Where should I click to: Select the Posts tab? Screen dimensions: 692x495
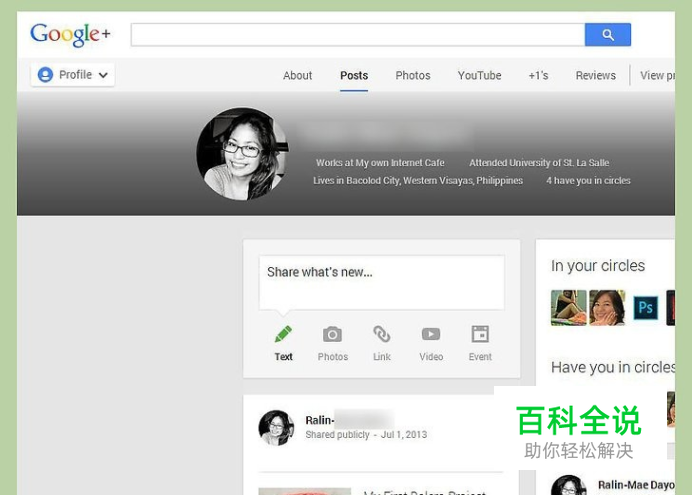pos(354,75)
